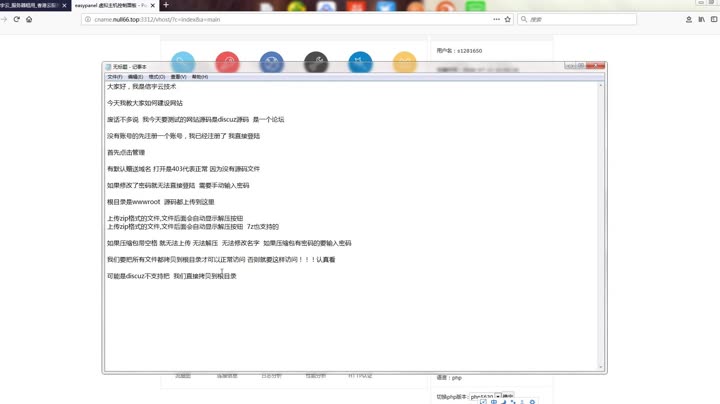720x404 pixels.
Task: Close the first browser tab
Action: pos(64,6)
